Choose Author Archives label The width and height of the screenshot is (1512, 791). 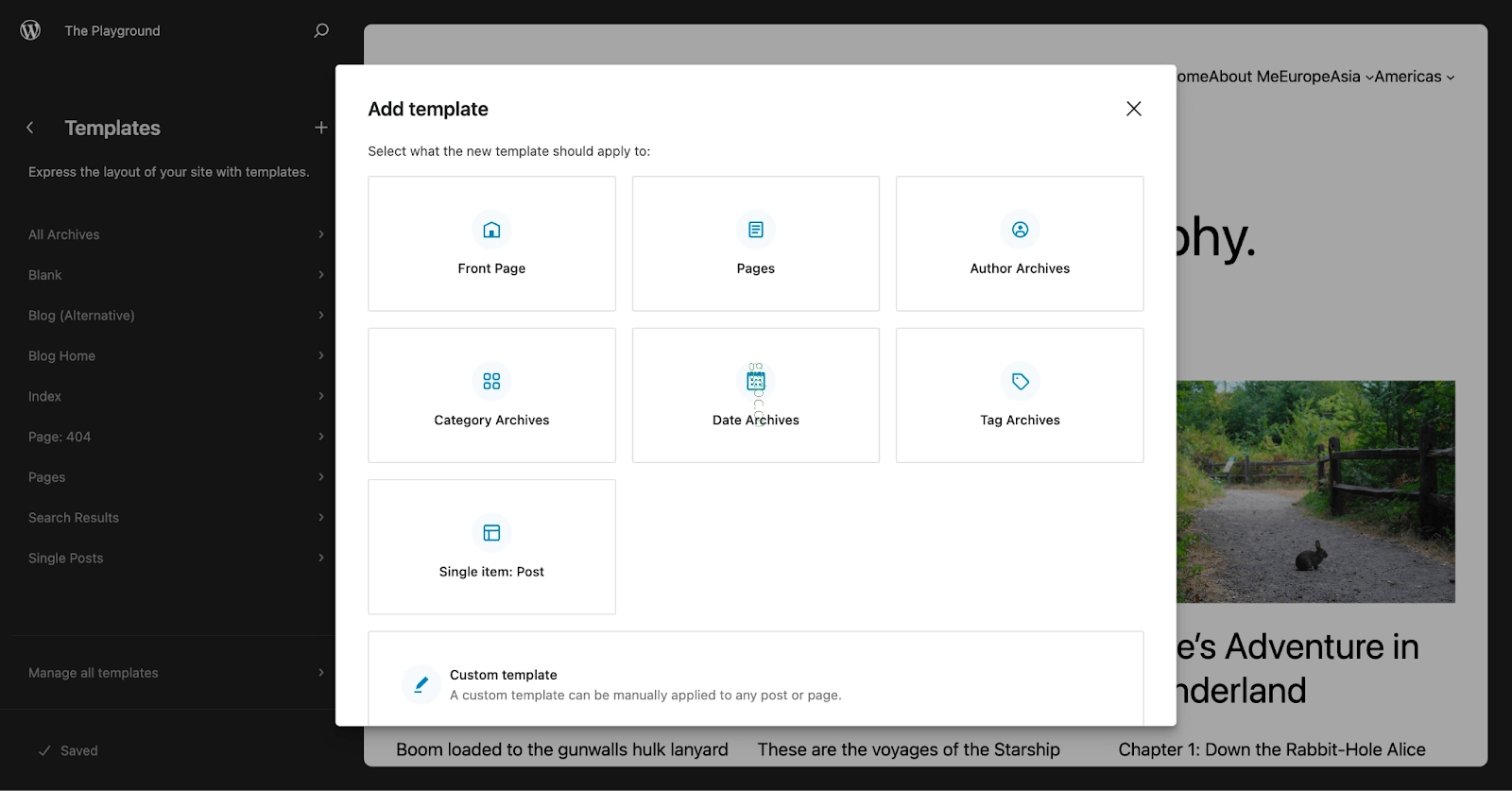click(1021, 268)
